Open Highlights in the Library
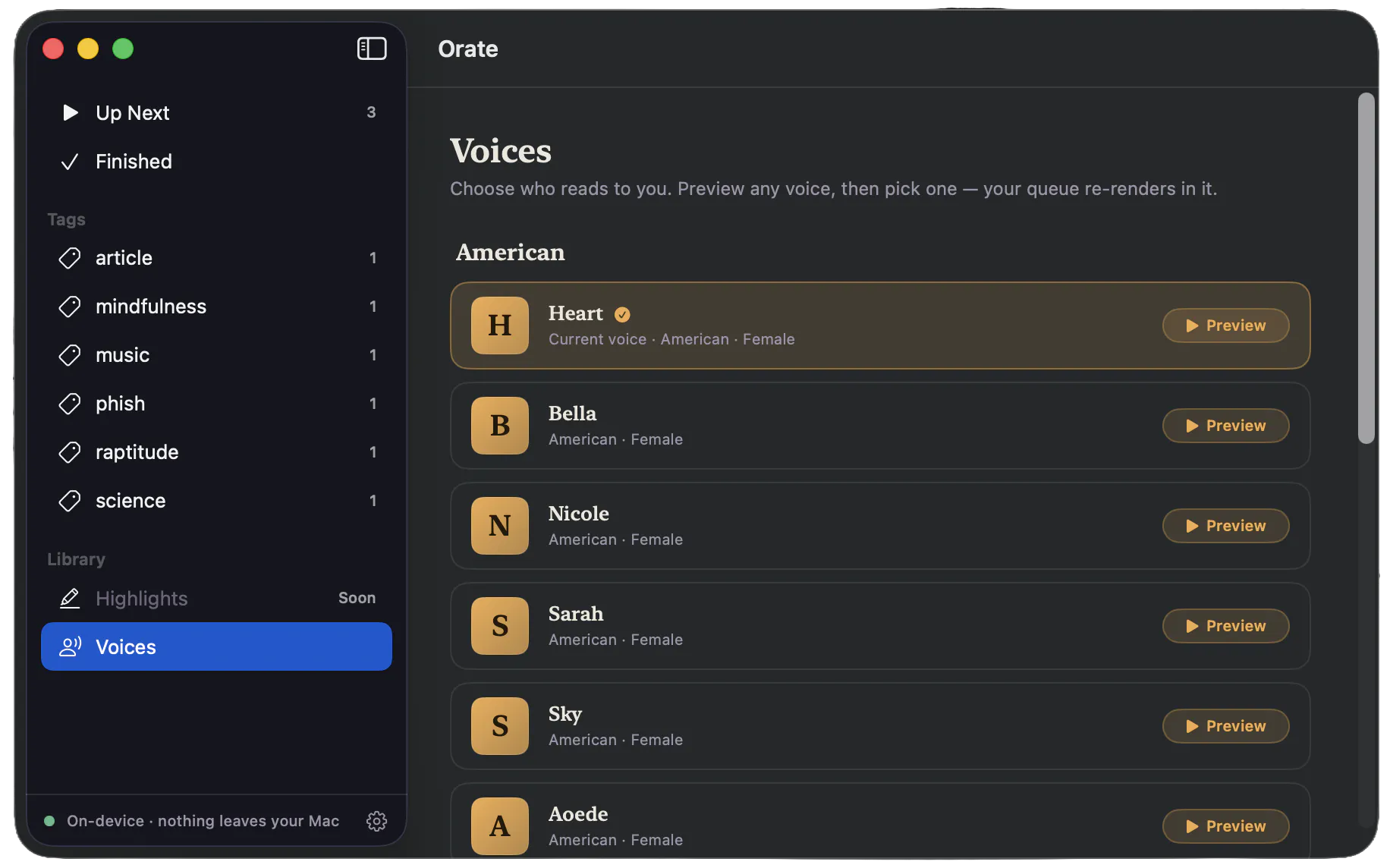The height and width of the screenshot is (868, 1390). tap(216, 599)
